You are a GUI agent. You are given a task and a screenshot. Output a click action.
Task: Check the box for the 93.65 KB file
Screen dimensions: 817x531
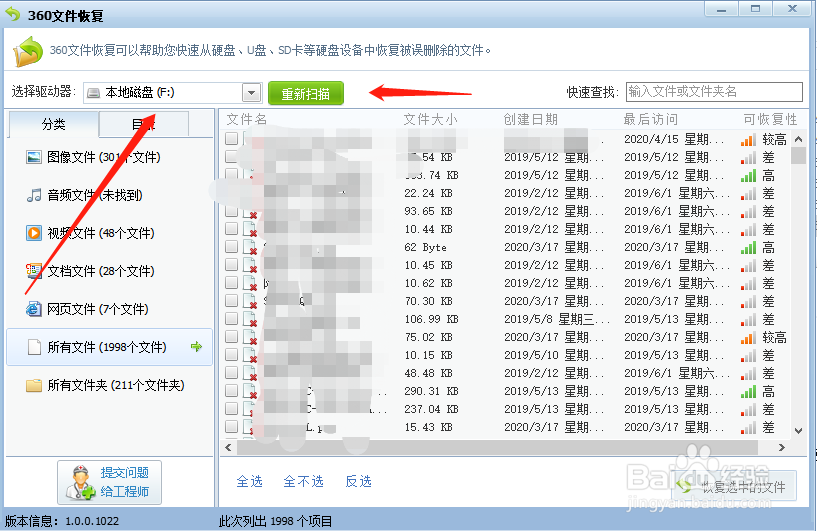[232, 211]
